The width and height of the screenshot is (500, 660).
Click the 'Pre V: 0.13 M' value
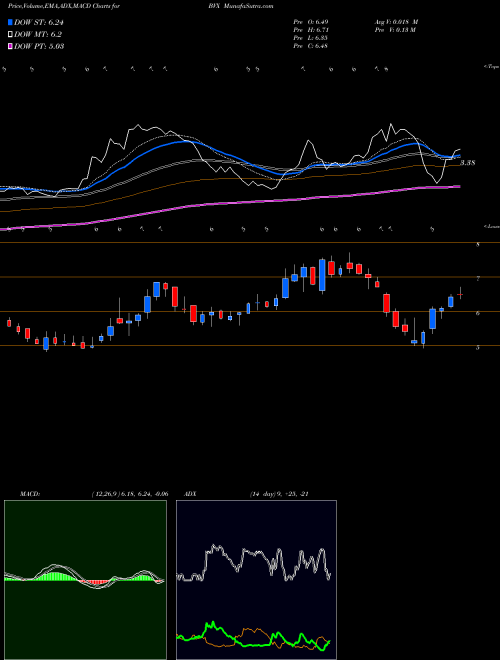[395, 30]
